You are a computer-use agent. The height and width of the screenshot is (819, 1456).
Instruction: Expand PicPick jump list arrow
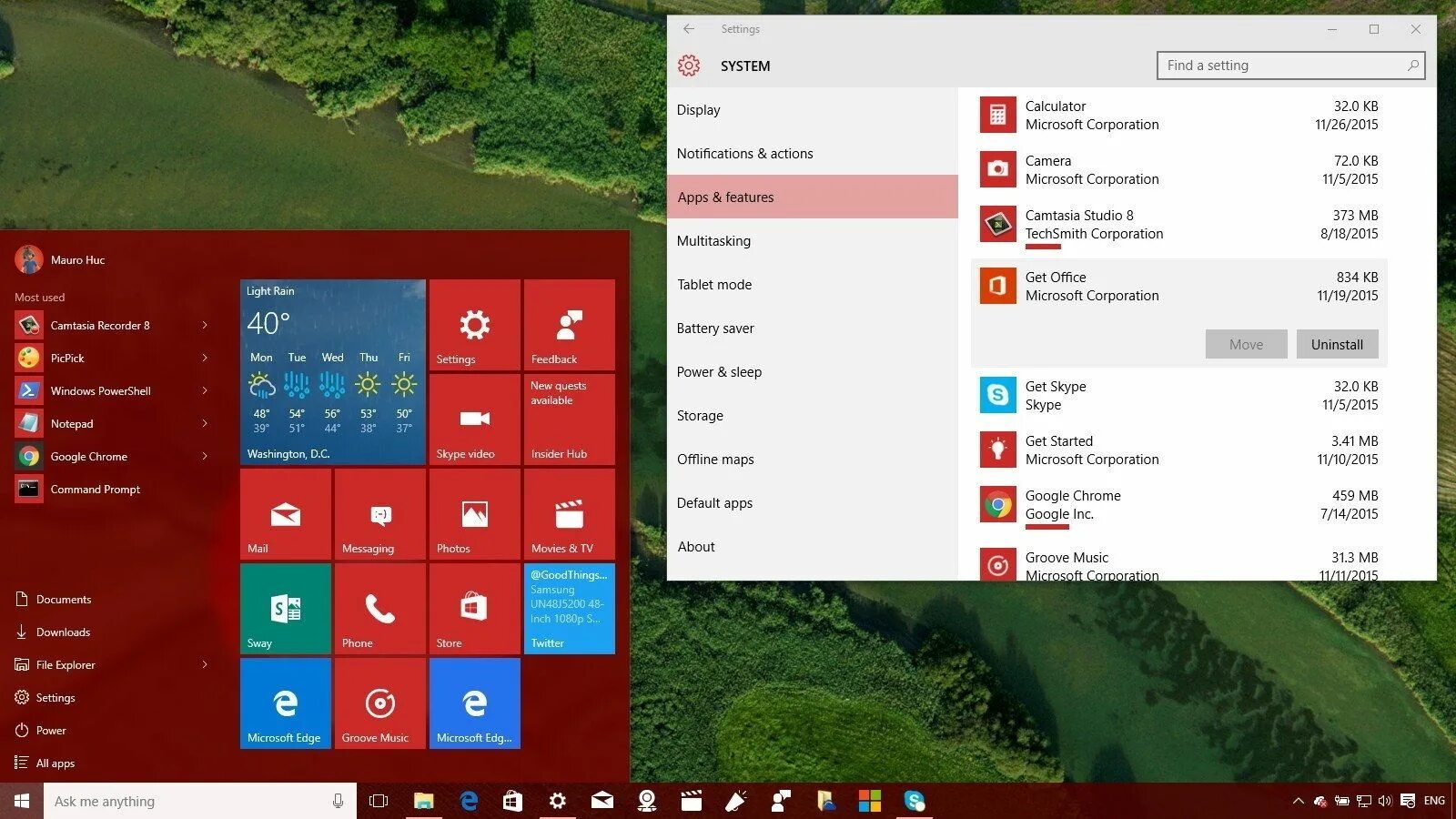(x=205, y=358)
